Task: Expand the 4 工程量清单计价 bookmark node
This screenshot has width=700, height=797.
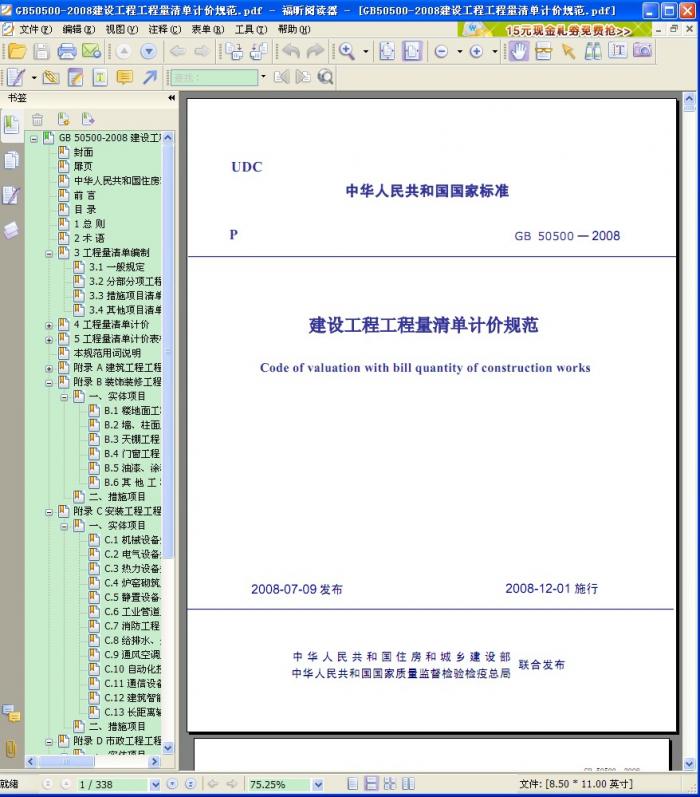Action: coord(50,325)
